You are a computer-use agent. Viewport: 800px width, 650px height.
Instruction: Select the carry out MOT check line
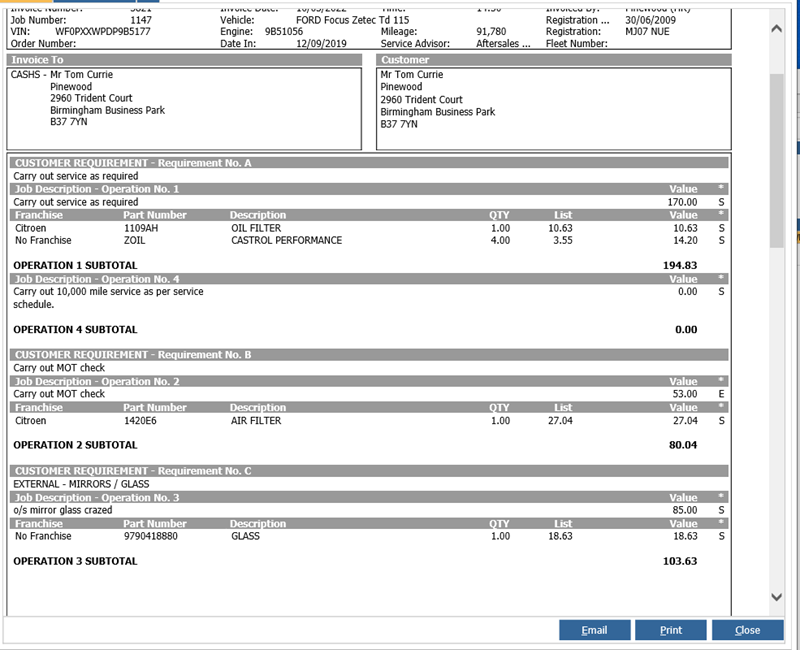point(300,395)
